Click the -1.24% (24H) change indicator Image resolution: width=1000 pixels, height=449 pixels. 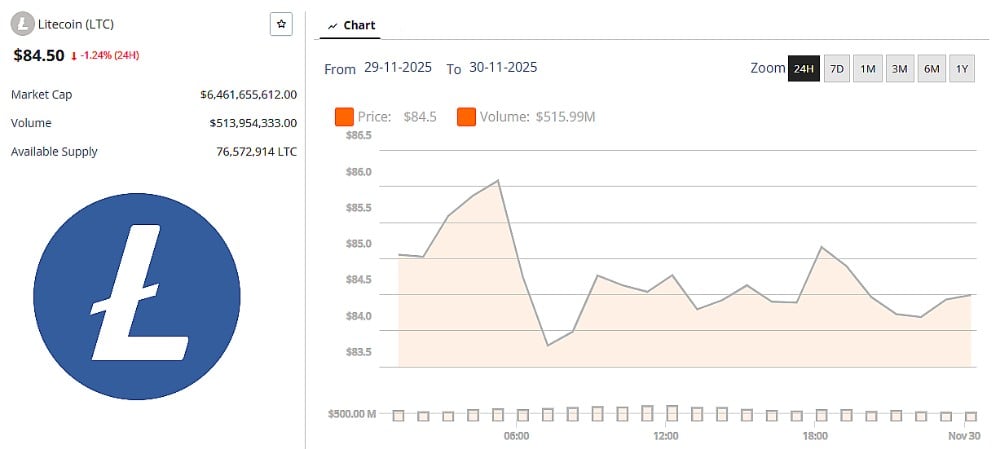(x=105, y=55)
